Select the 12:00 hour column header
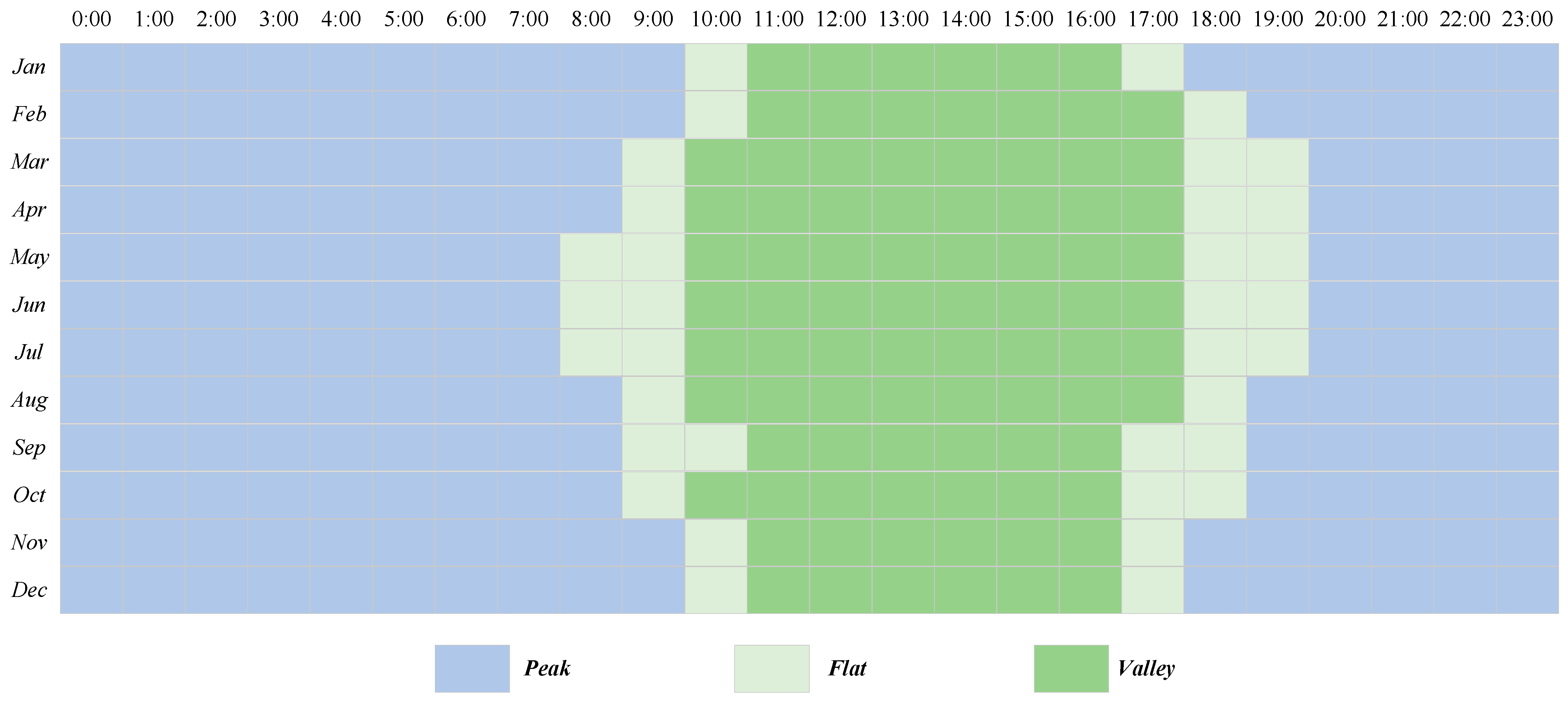 (x=841, y=19)
